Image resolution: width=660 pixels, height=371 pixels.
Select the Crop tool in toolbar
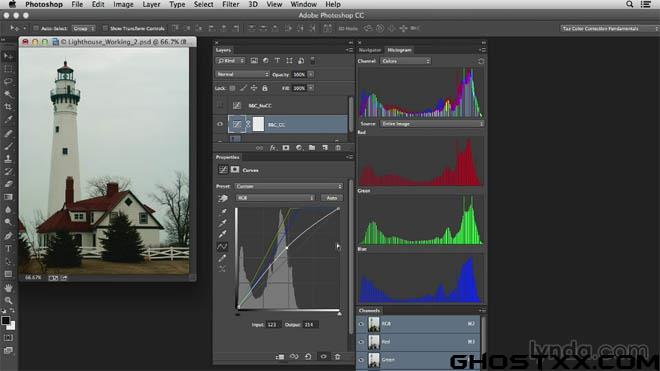point(8,107)
